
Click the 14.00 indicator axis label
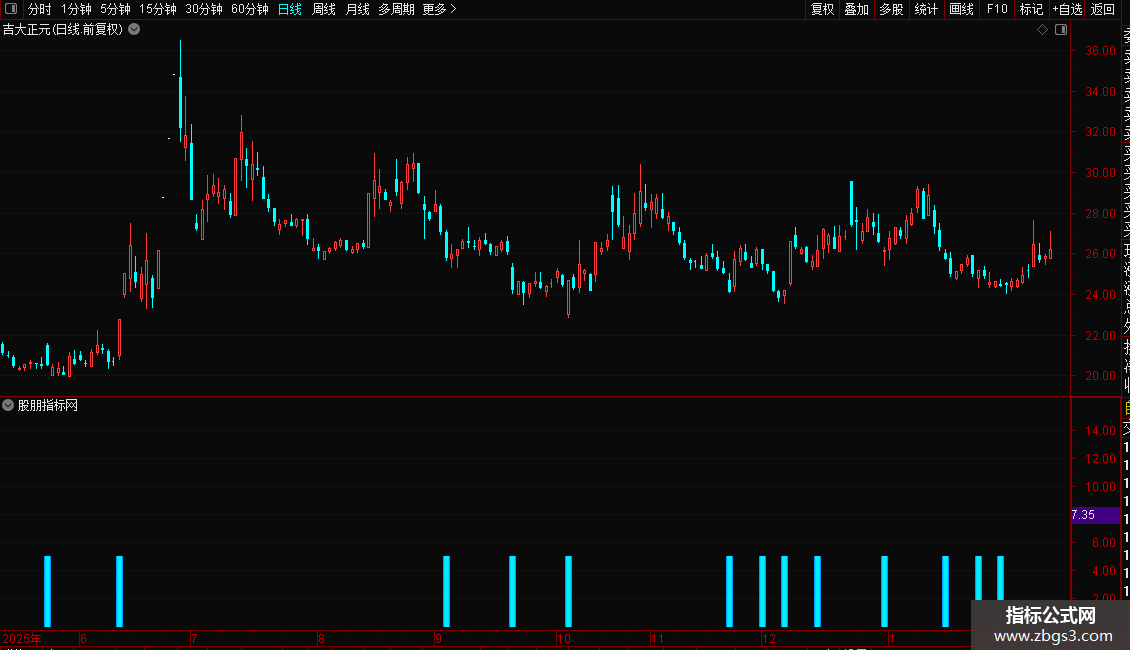(1100, 430)
